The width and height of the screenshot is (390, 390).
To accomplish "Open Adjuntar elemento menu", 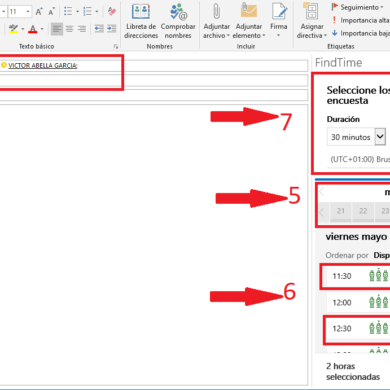I will click(249, 21).
